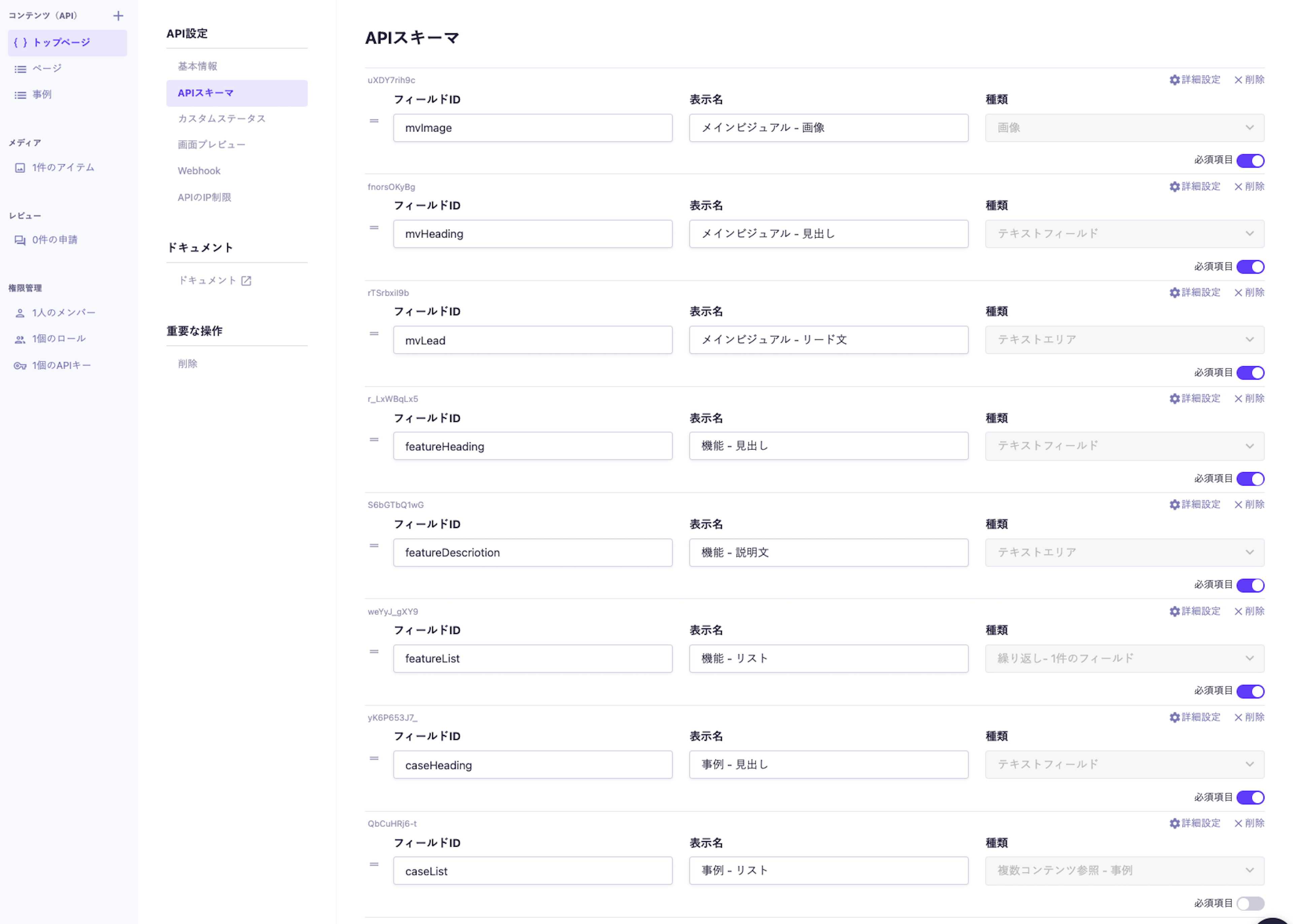Click the 削除 X icon for mvHeading

[x=1238, y=187]
